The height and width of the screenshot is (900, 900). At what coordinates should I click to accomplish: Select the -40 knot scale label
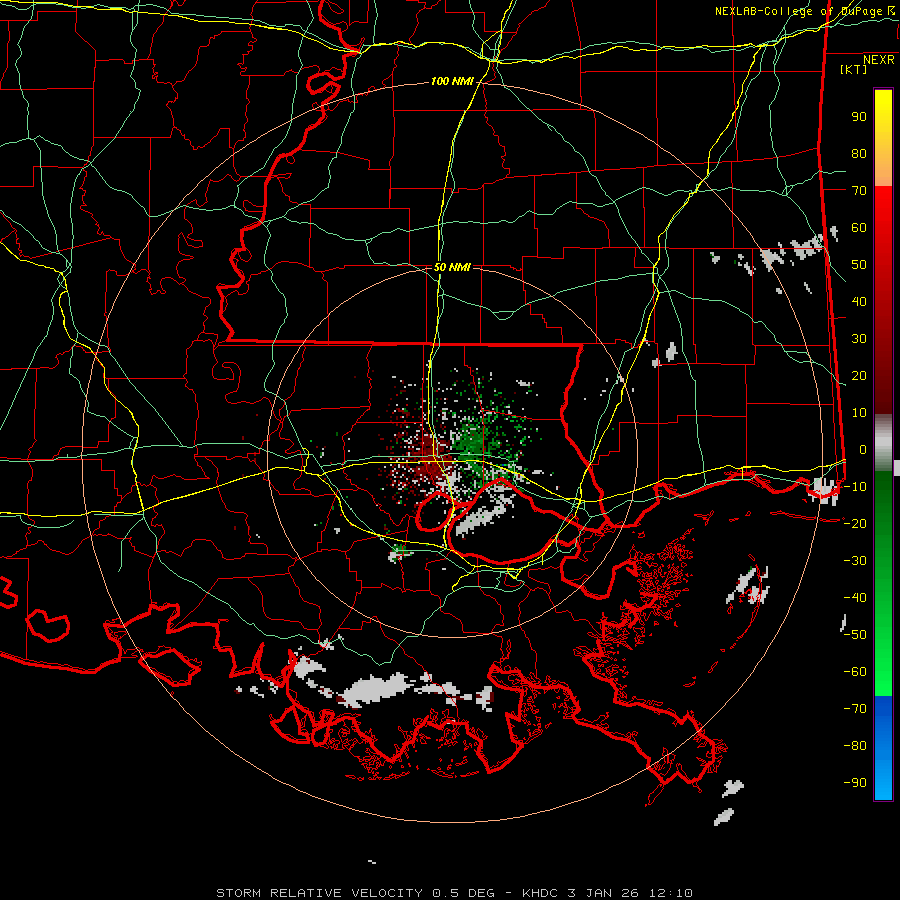tap(855, 598)
